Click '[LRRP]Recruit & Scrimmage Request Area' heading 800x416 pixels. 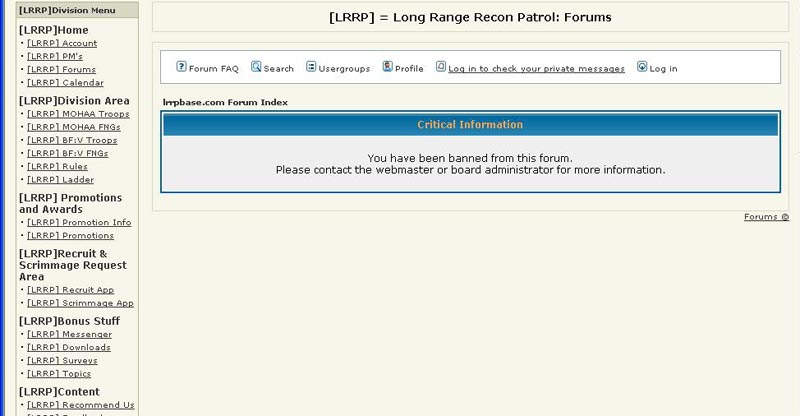[73, 265]
